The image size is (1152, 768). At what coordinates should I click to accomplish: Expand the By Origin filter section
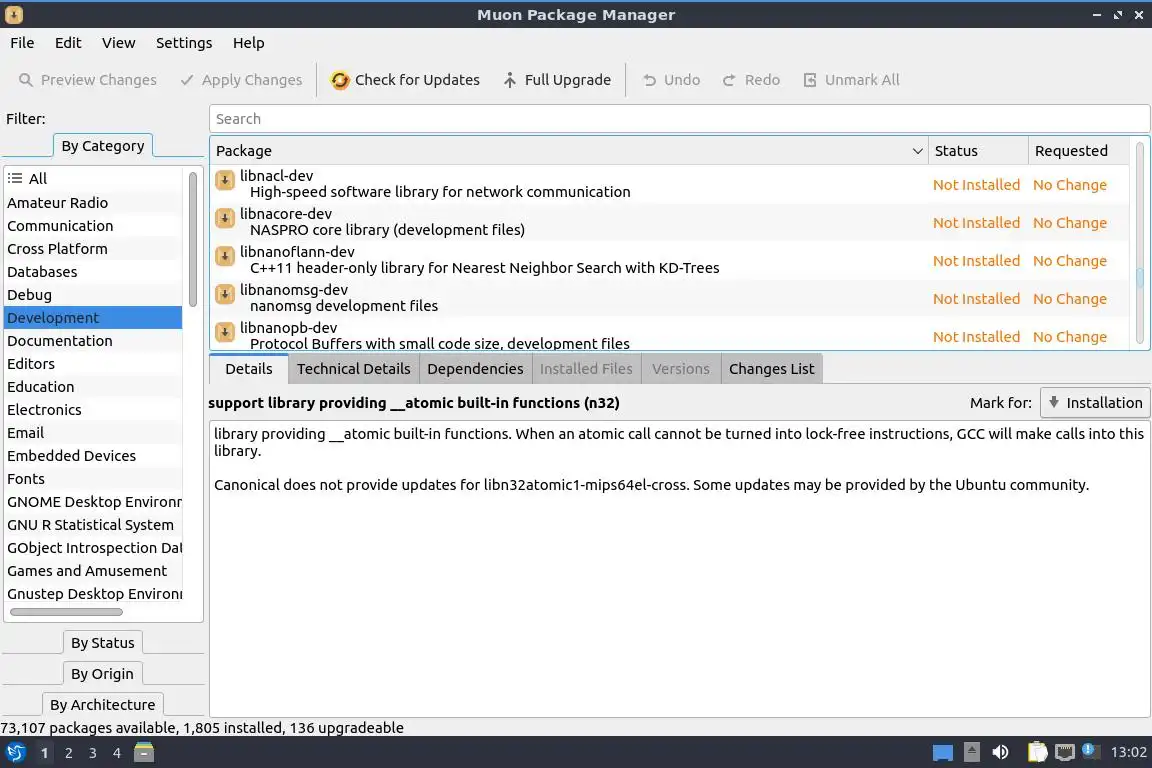[x=102, y=673]
